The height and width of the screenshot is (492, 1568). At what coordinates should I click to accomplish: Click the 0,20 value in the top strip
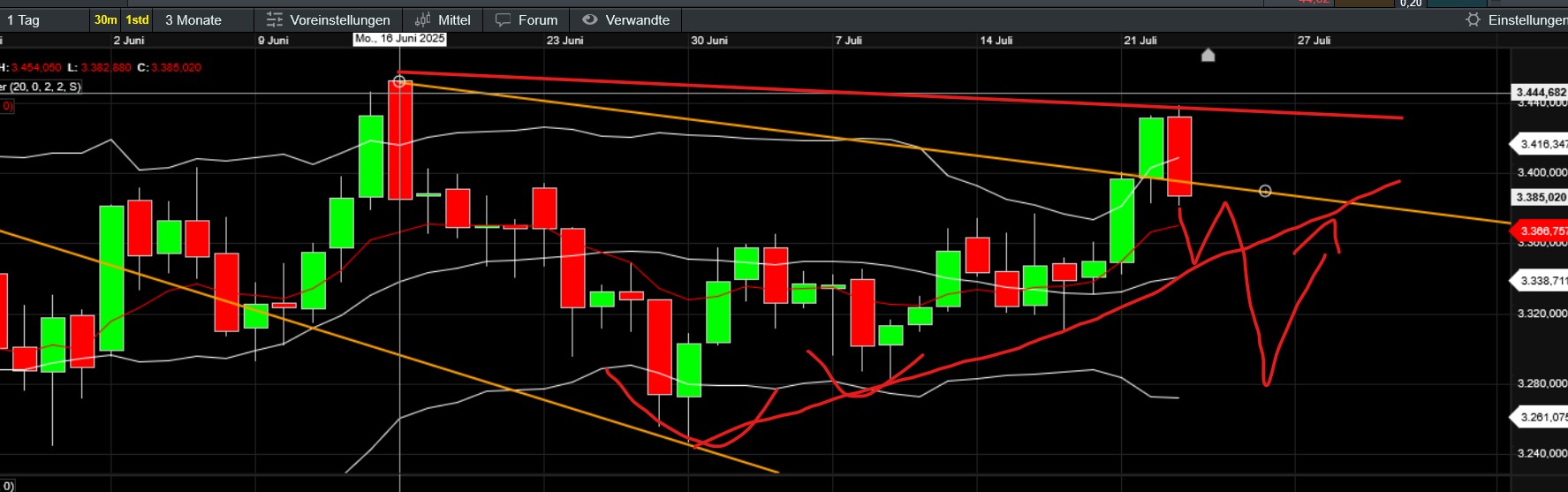(1411, 4)
